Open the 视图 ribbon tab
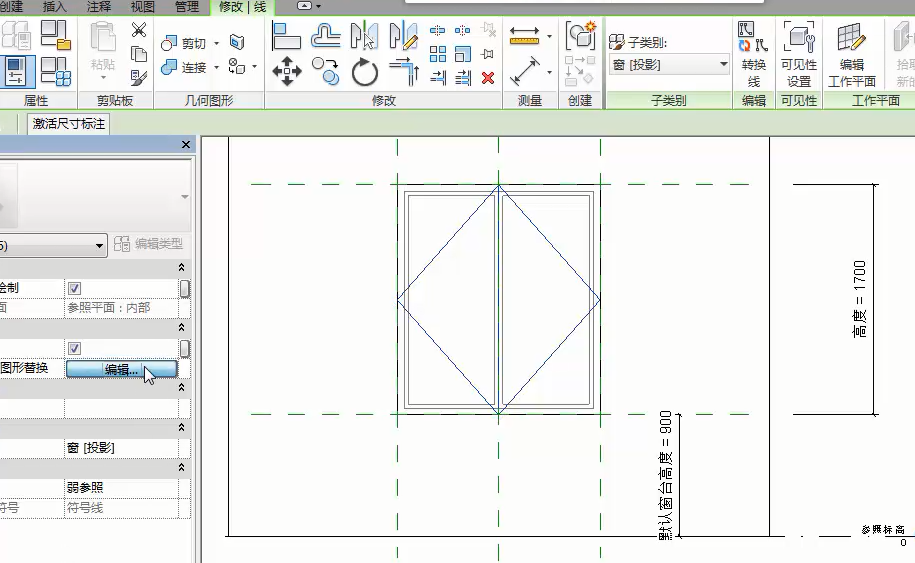This screenshot has height=563, width=915. (x=143, y=7)
